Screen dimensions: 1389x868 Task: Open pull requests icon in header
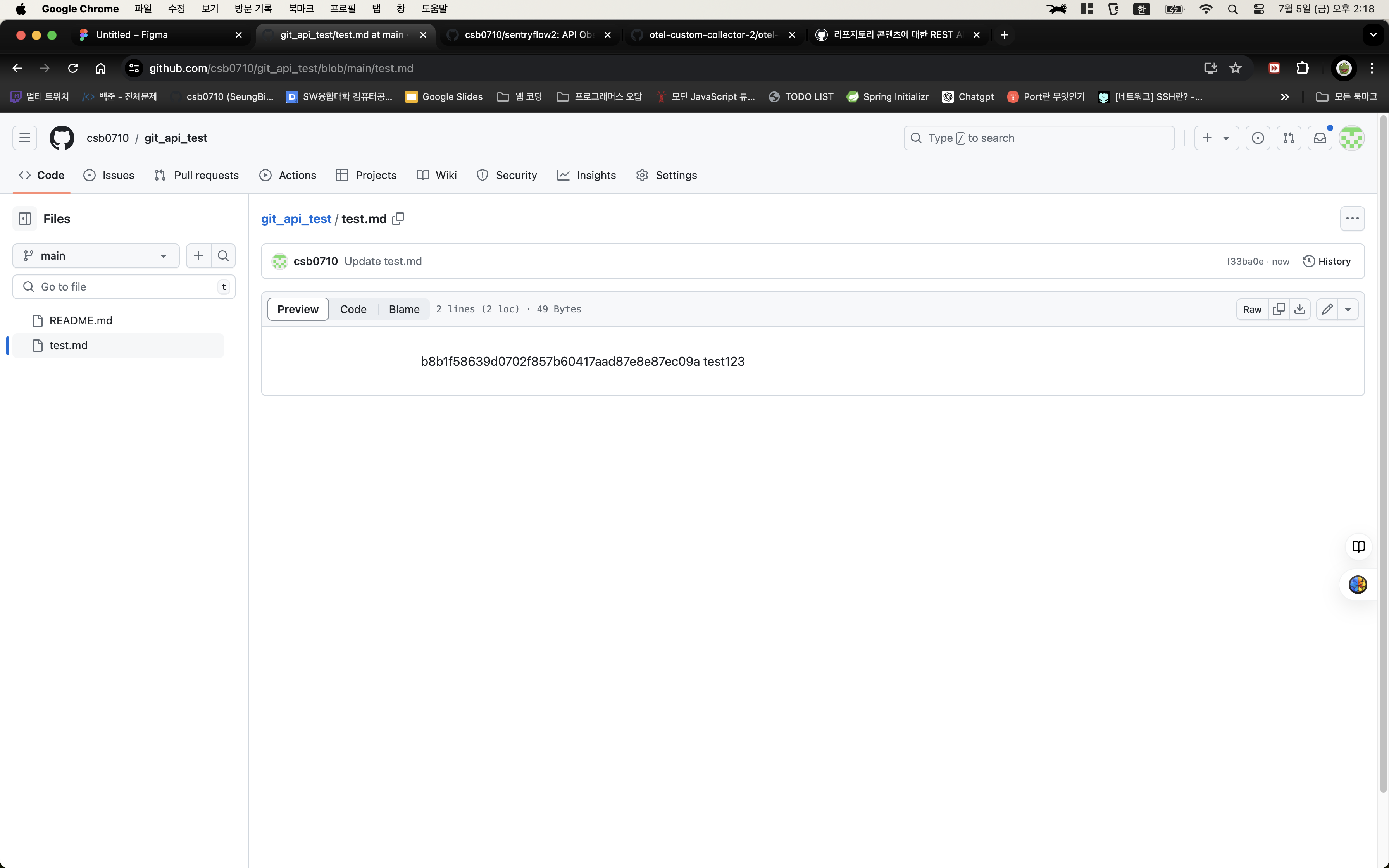(x=1289, y=138)
